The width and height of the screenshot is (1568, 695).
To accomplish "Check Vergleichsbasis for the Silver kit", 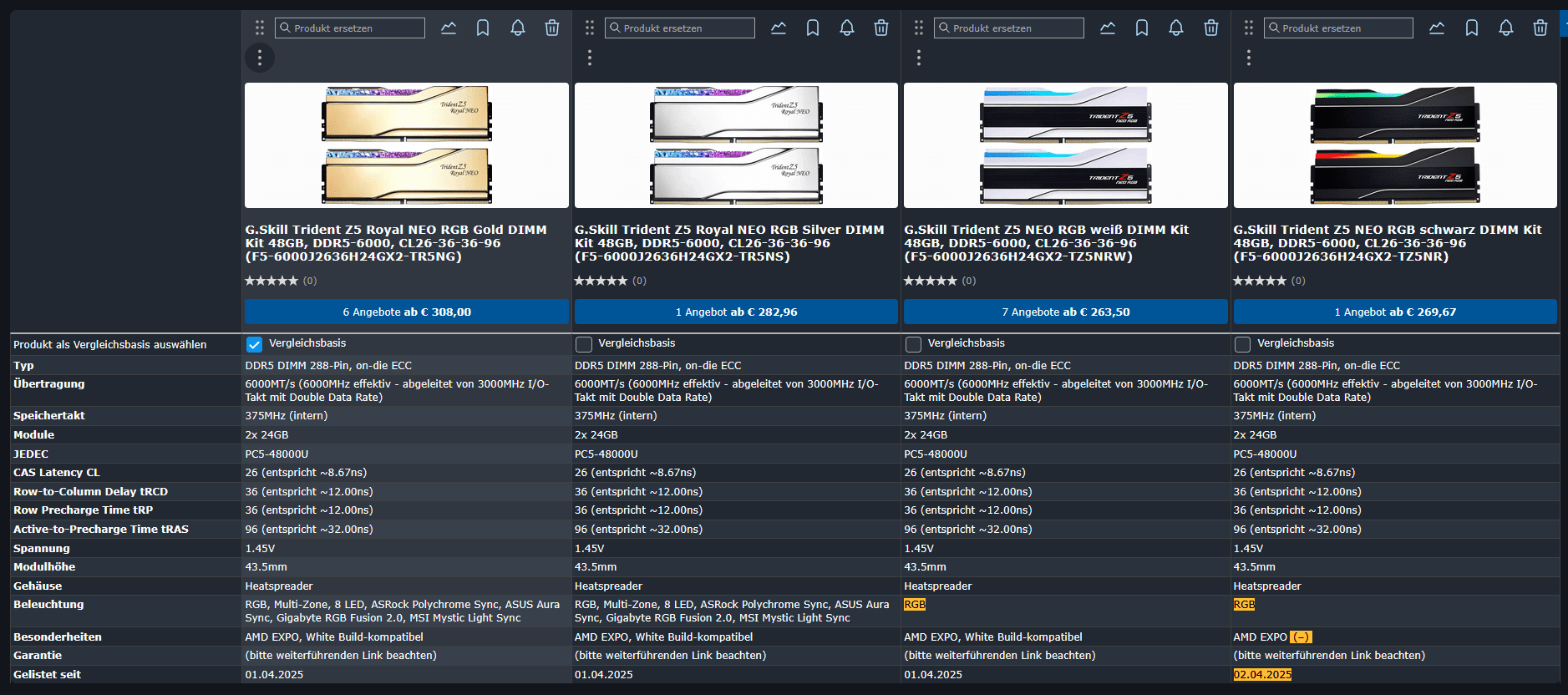I will point(584,344).
